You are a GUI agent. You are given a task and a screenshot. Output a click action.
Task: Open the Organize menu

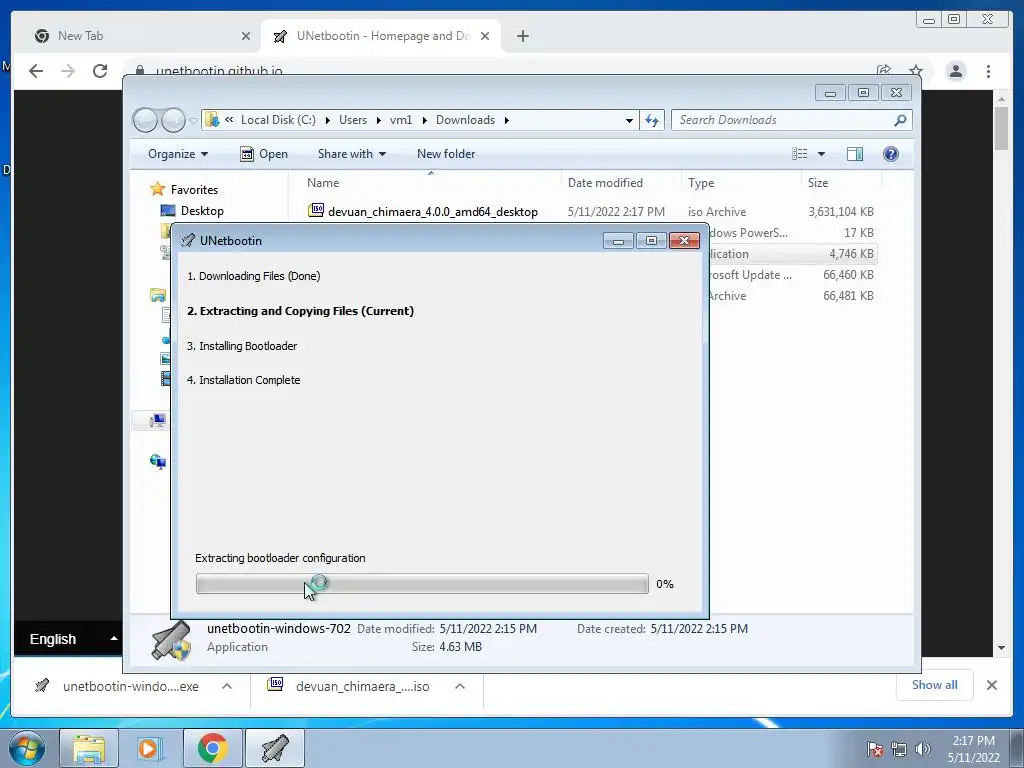coord(178,154)
